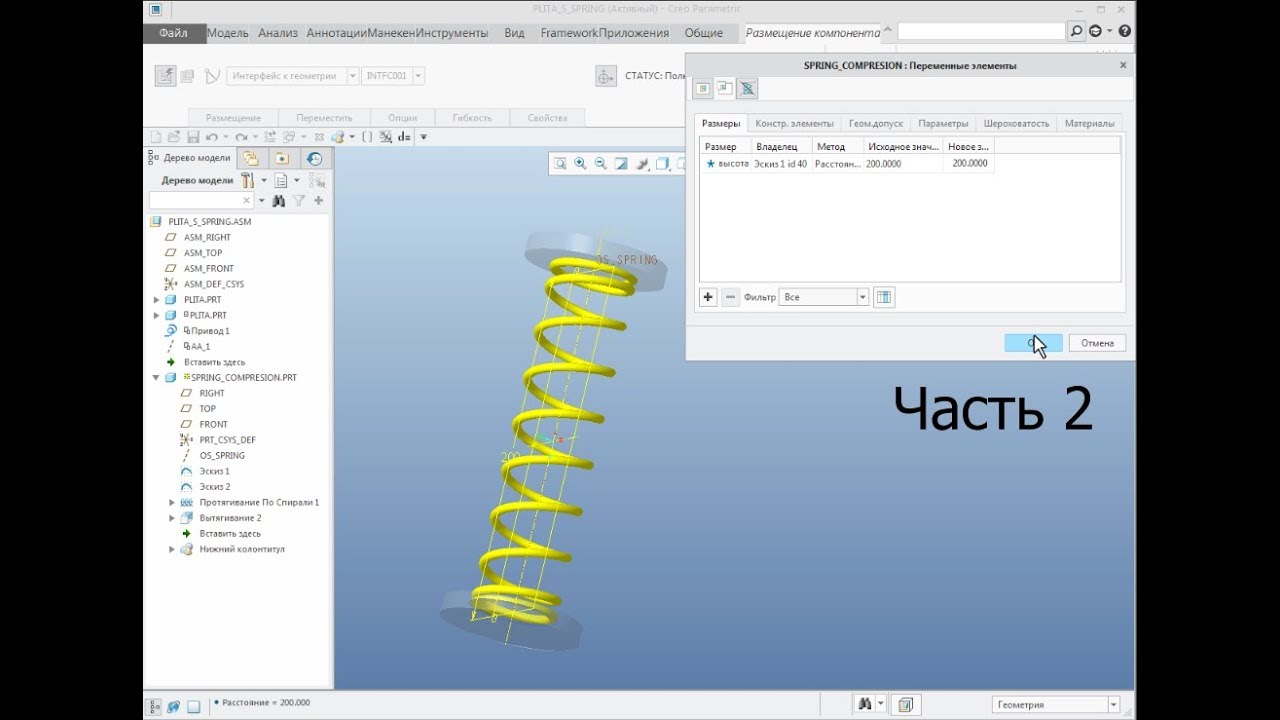1280x720 pixels.
Task: Toggle the second display mode button in dialog
Action: [725, 88]
